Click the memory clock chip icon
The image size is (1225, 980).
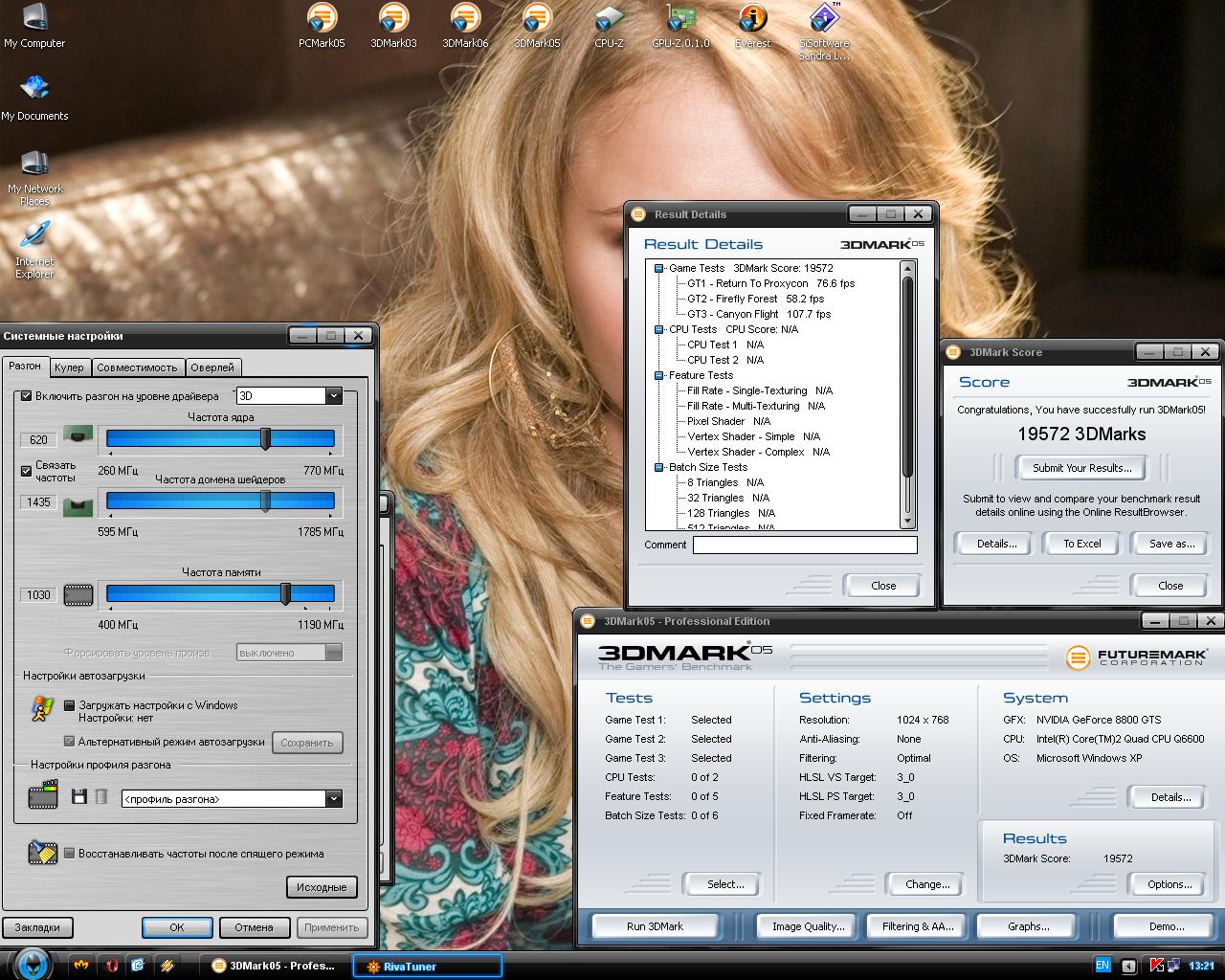(x=78, y=595)
